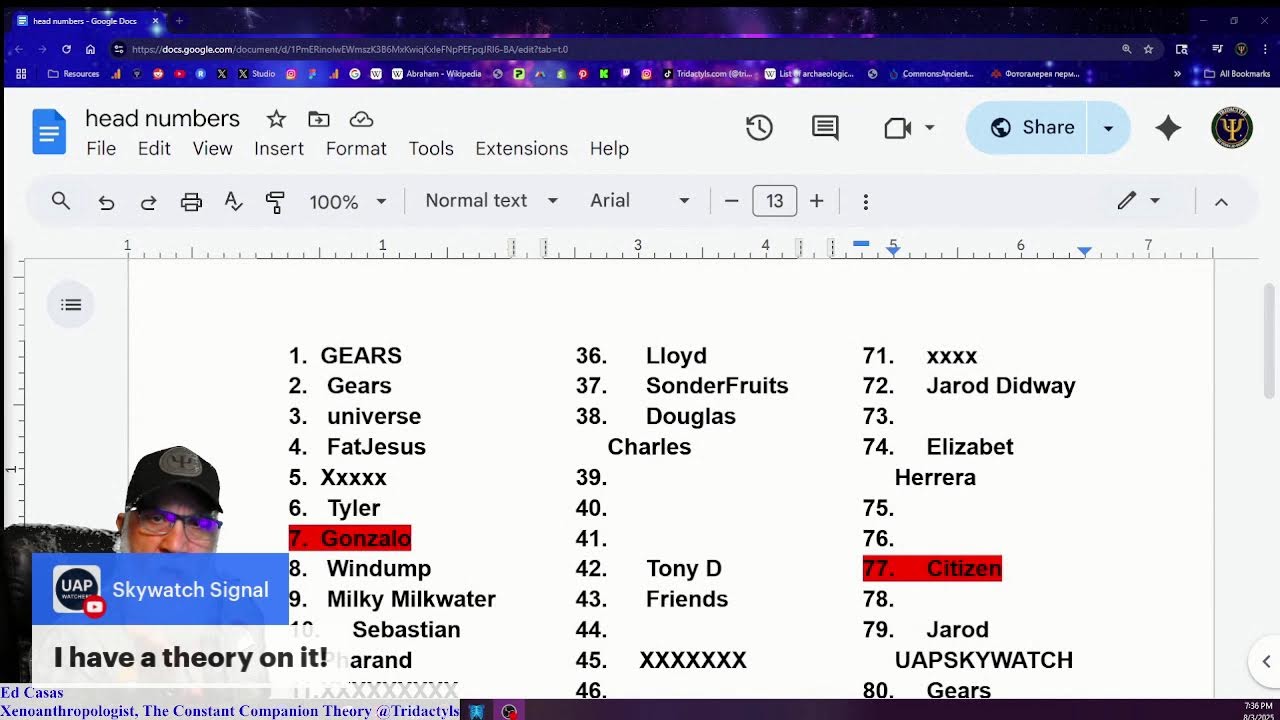Screen dimensions: 1280x720
Task: Check the cloud document status icon
Action: (x=361, y=119)
